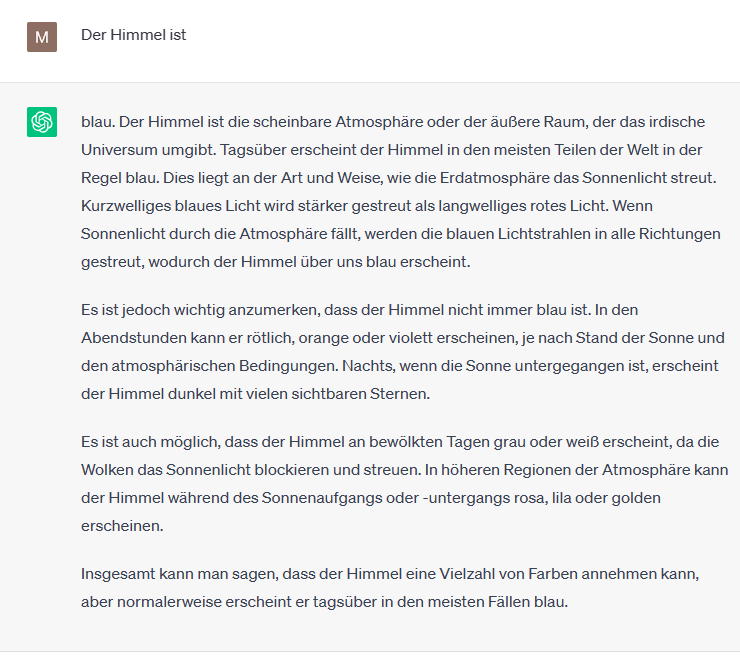740x663 pixels.
Task: Click the line 'der Himmel dunkel mit vielen sichtbaren Sternen.'
Action: (255, 394)
